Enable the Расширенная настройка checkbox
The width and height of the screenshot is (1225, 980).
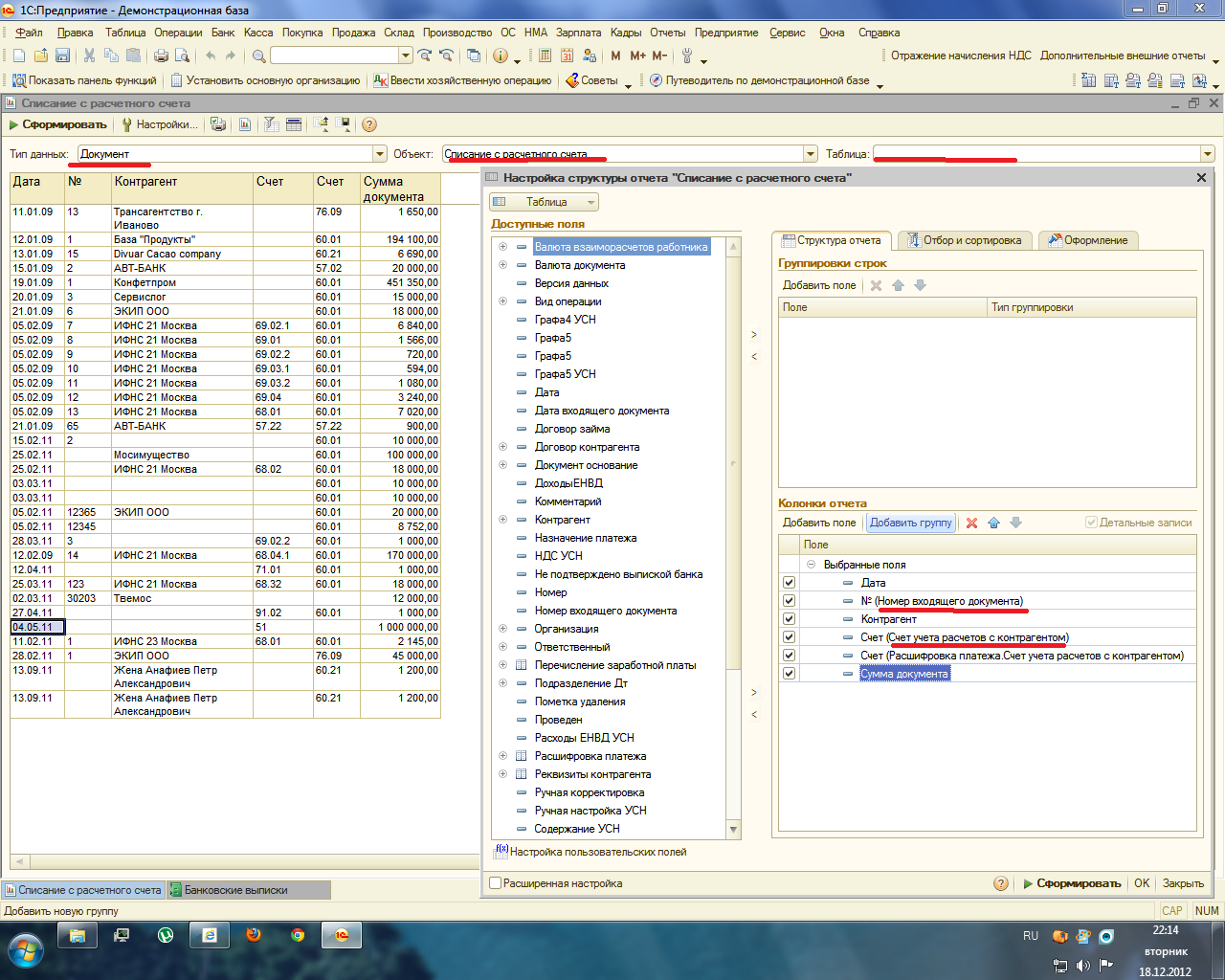496,883
